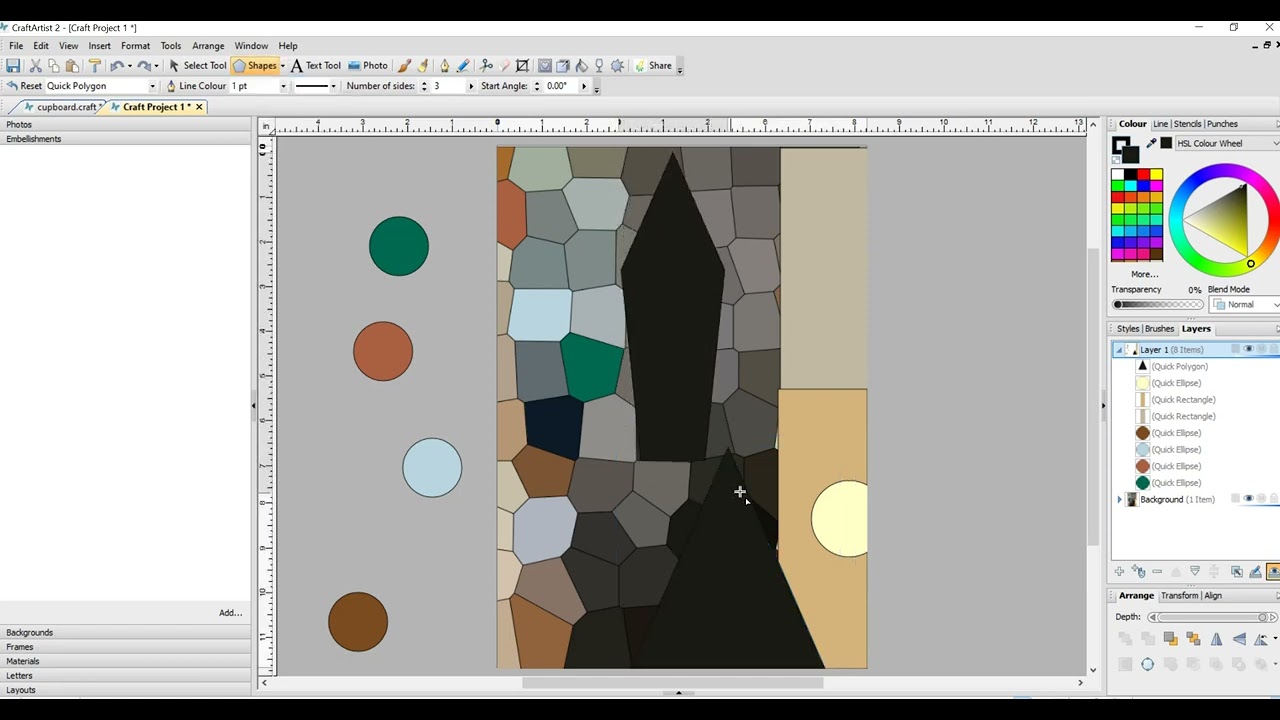Viewport: 1280px width, 720px height.
Task: Click the Undo arrow icon
Action: coord(117,66)
